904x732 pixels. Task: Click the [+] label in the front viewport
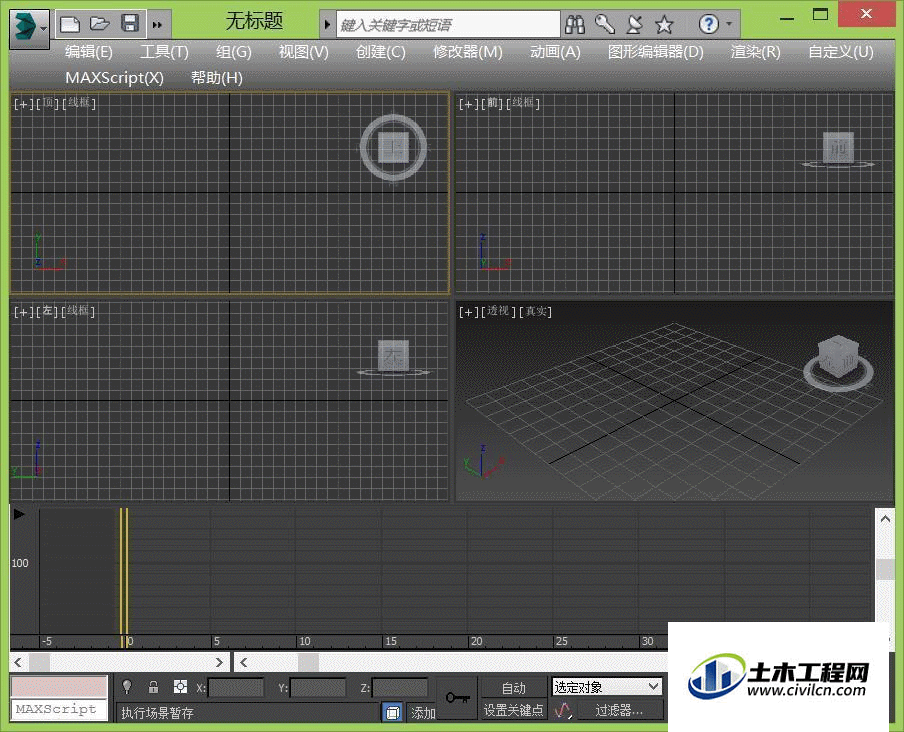468,104
